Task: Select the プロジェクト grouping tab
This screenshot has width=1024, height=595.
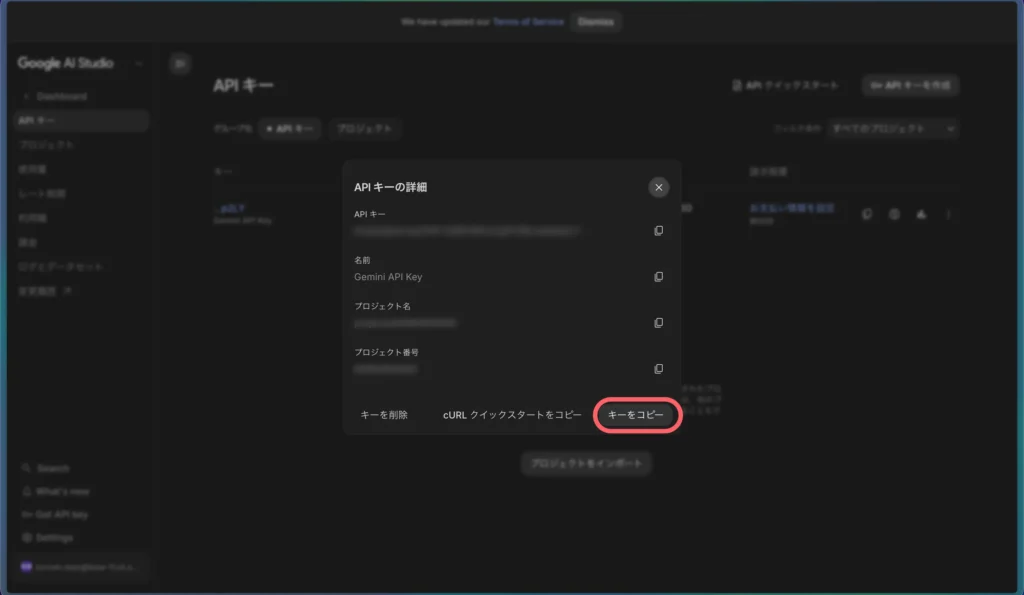Action: 364,129
